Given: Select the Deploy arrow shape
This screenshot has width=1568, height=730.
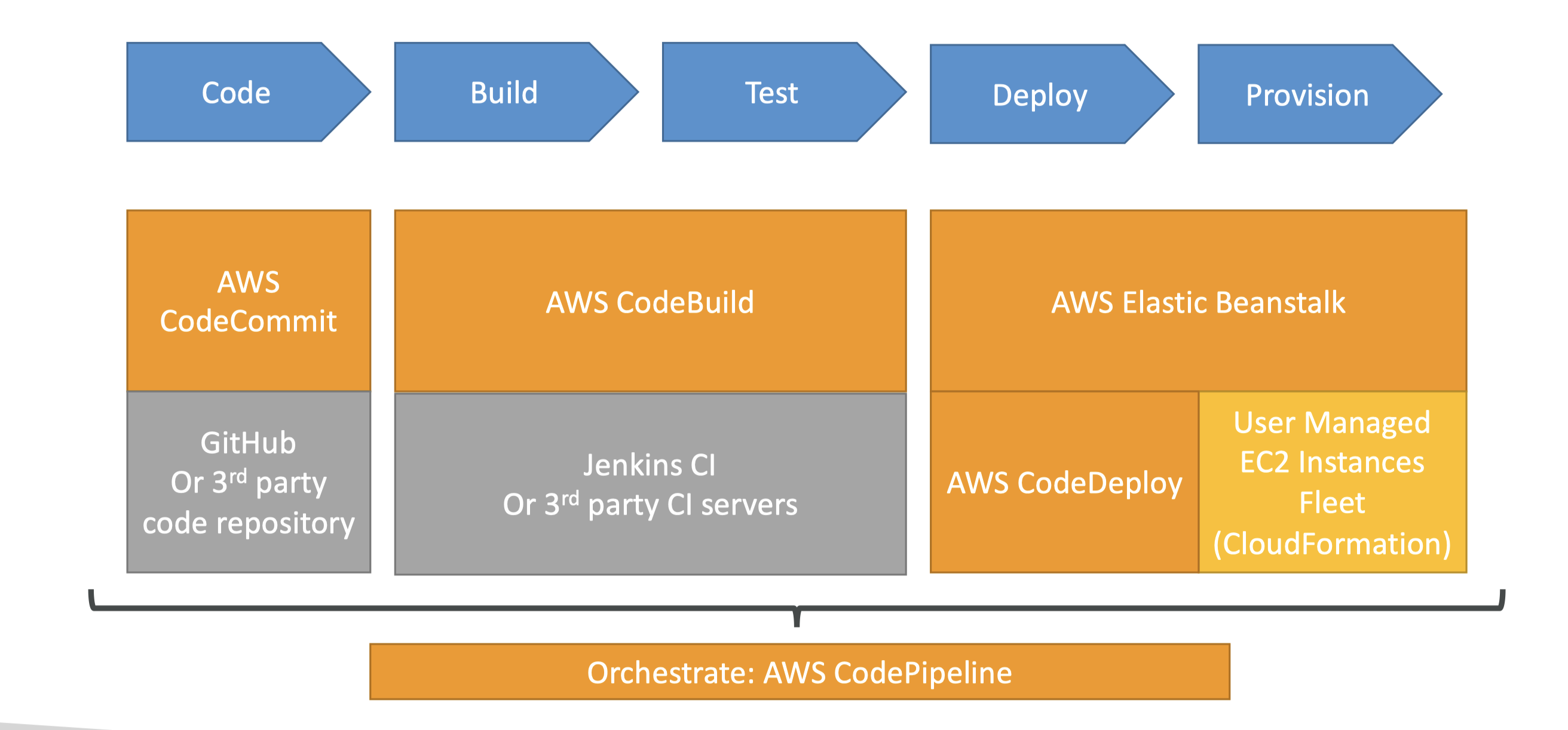Looking at the screenshot, I should [1040, 95].
